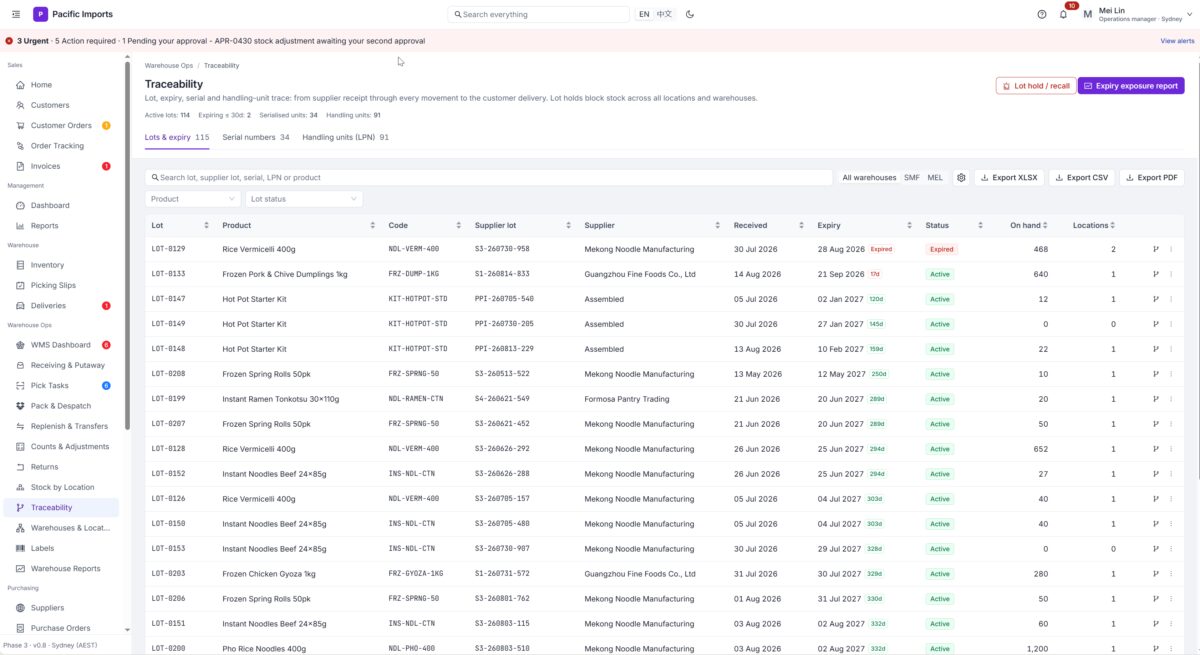Click the Pack & Despatch box icon
The height and width of the screenshot is (655, 1200).
(20, 406)
